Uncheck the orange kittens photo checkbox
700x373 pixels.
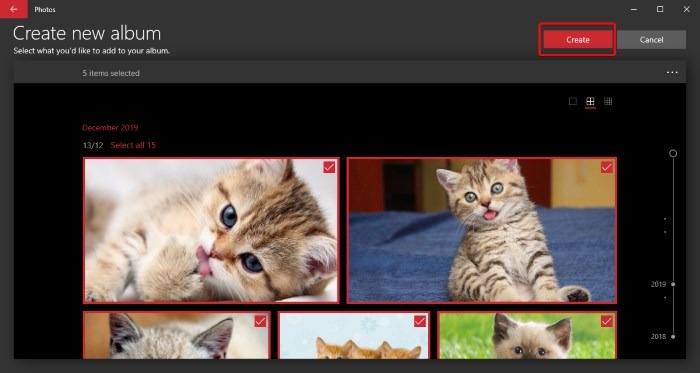pyautogui.click(x=420, y=321)
